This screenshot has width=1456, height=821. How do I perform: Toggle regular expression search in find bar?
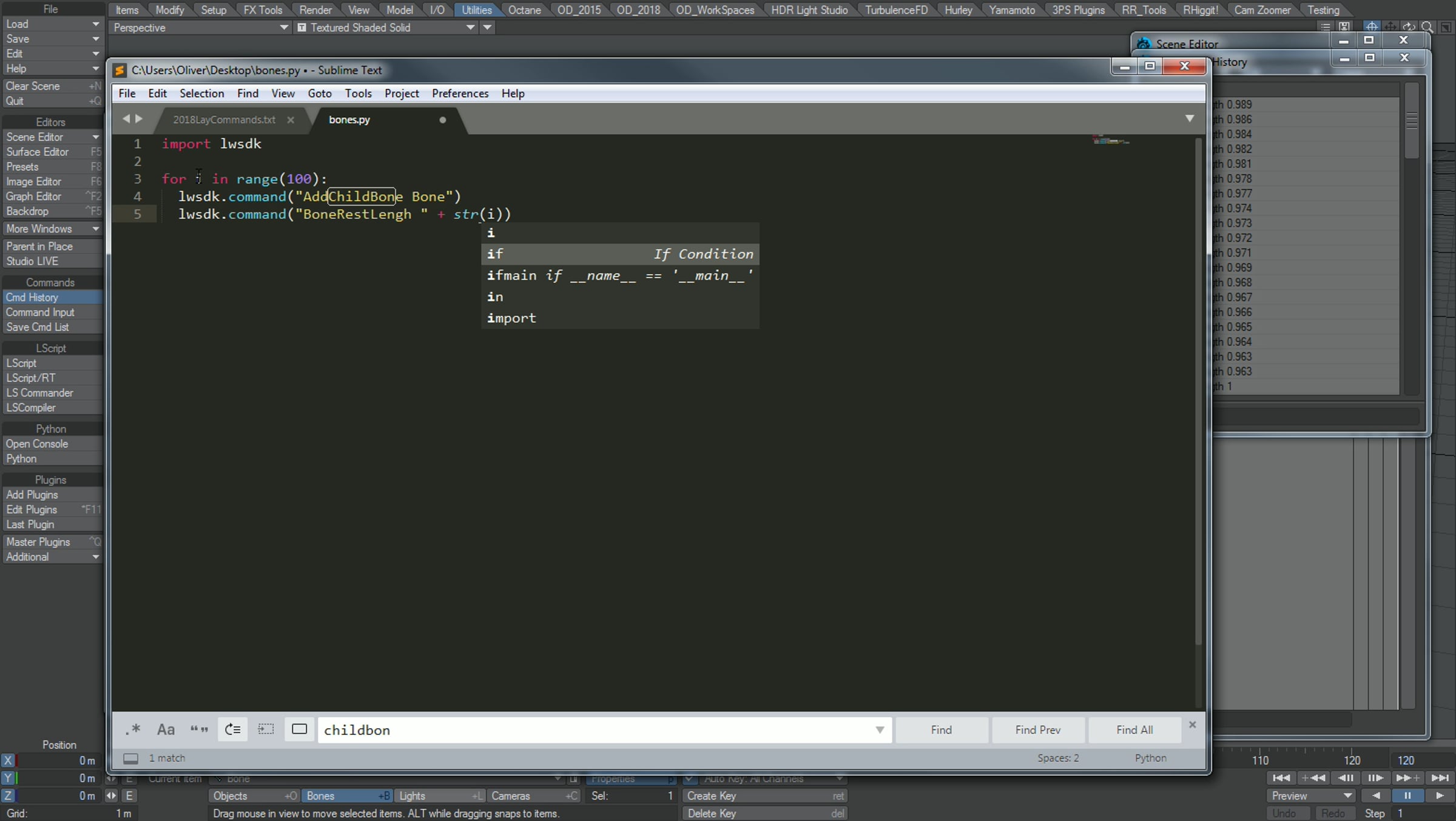coord(133,729)
